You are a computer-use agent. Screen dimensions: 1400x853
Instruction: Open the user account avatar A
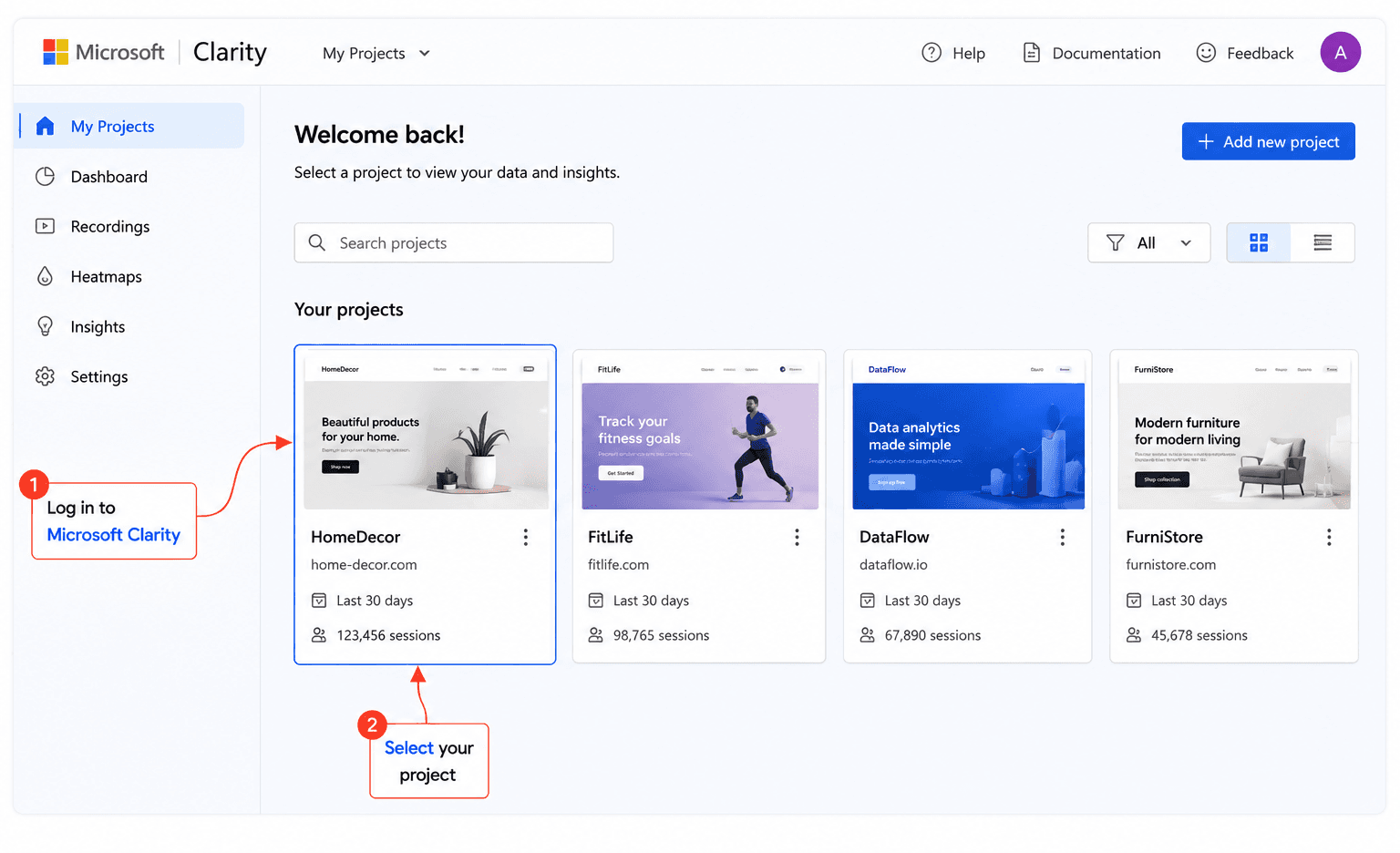(x=1341, y=52)
